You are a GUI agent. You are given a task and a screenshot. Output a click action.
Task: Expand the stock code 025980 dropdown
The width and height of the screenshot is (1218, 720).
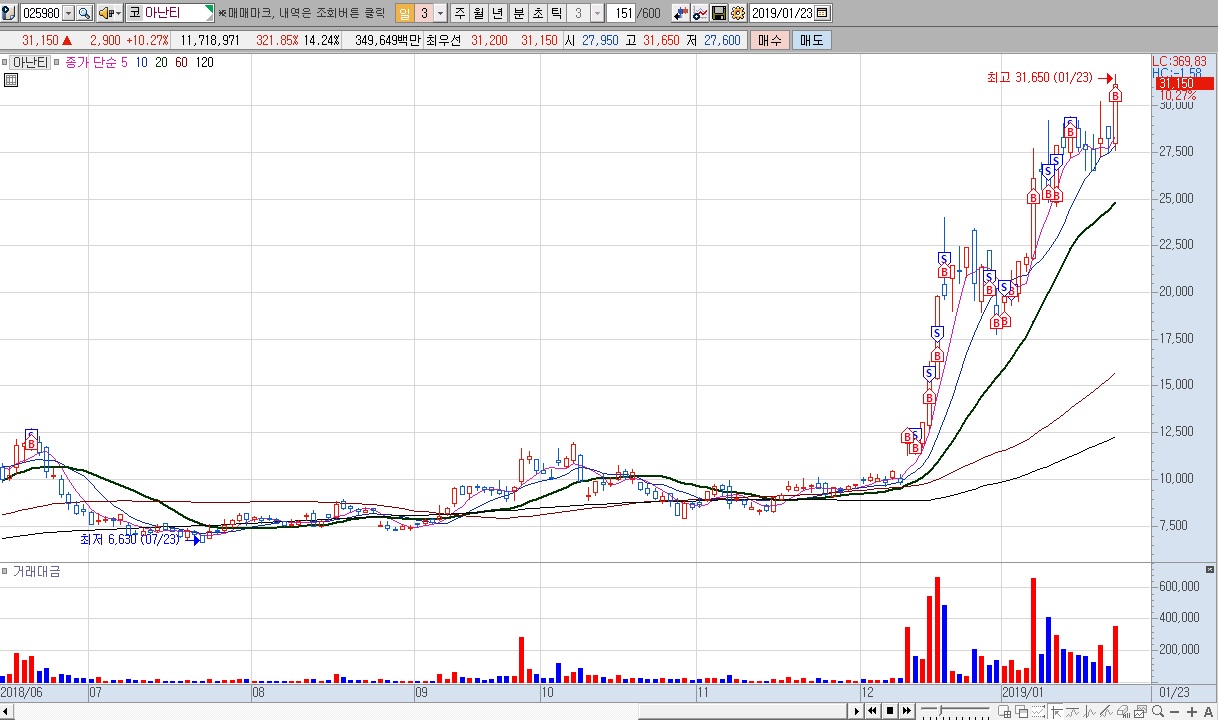pyautogui.click(x=68, y=13)
